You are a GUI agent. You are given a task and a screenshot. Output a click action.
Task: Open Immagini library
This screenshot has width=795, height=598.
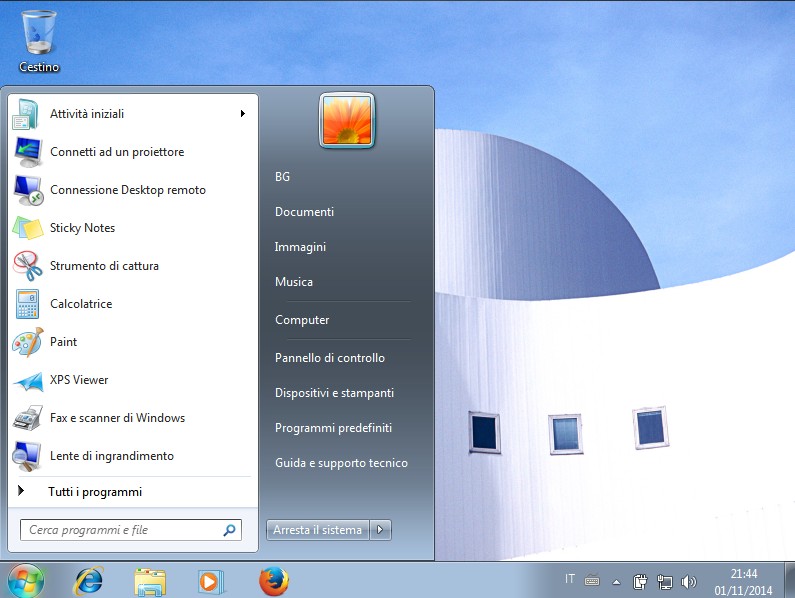300,247
